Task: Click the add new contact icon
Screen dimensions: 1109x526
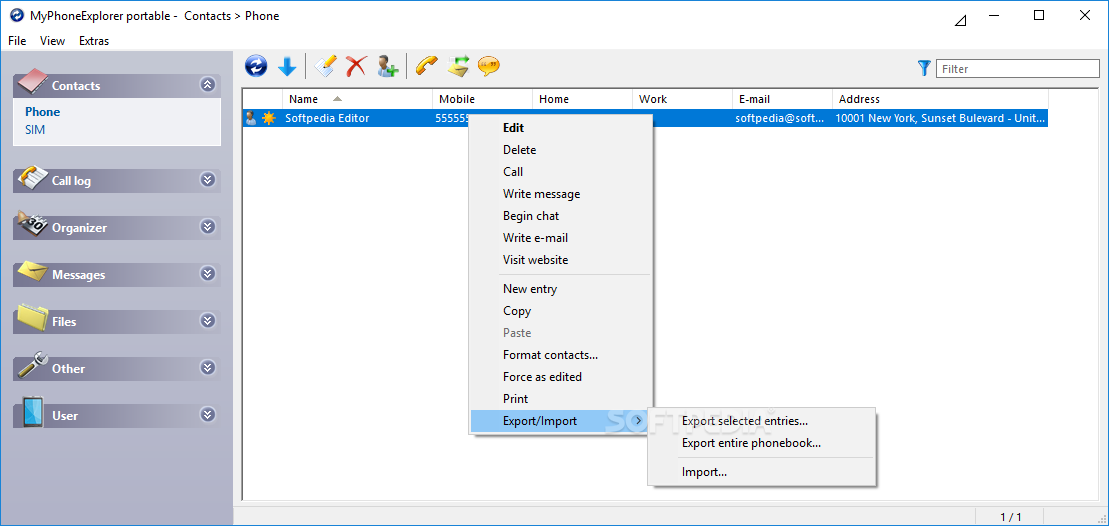Action: (387, 66)
